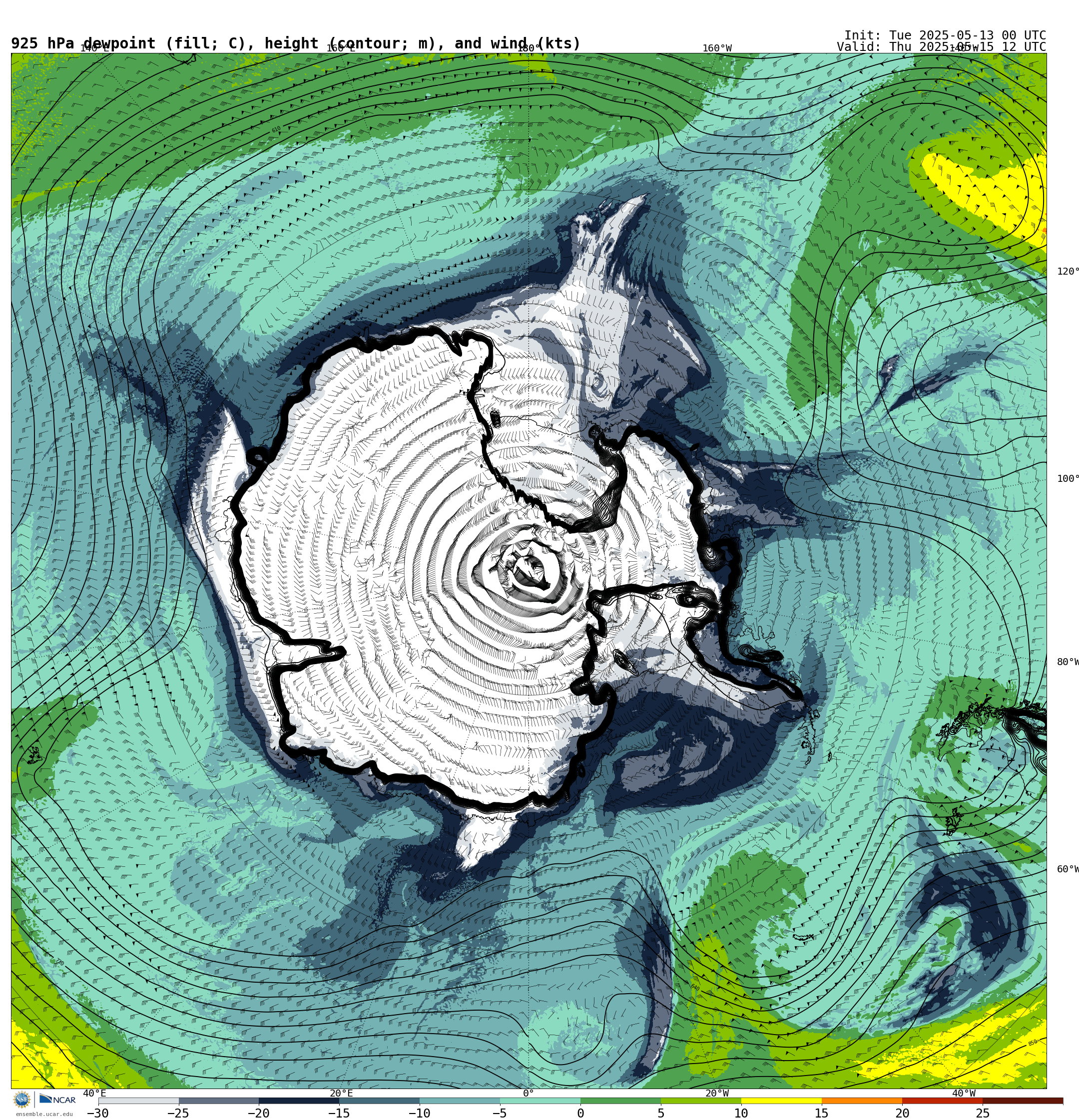
Task: Click the '10' colorbar tick label
Action: pos(741,1113)
